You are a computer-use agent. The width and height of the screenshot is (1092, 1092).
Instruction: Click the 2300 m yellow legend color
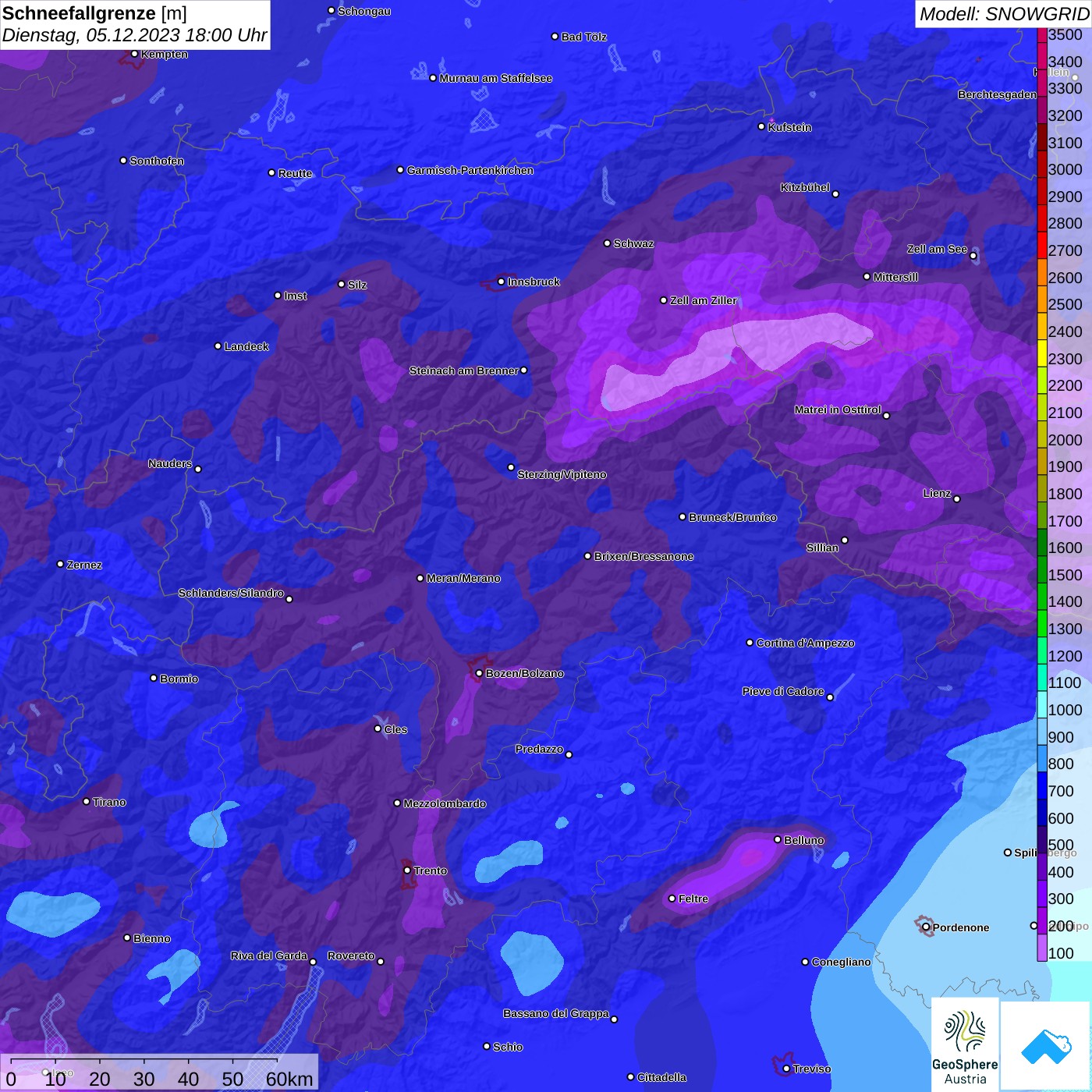(x=1041, y=353)
